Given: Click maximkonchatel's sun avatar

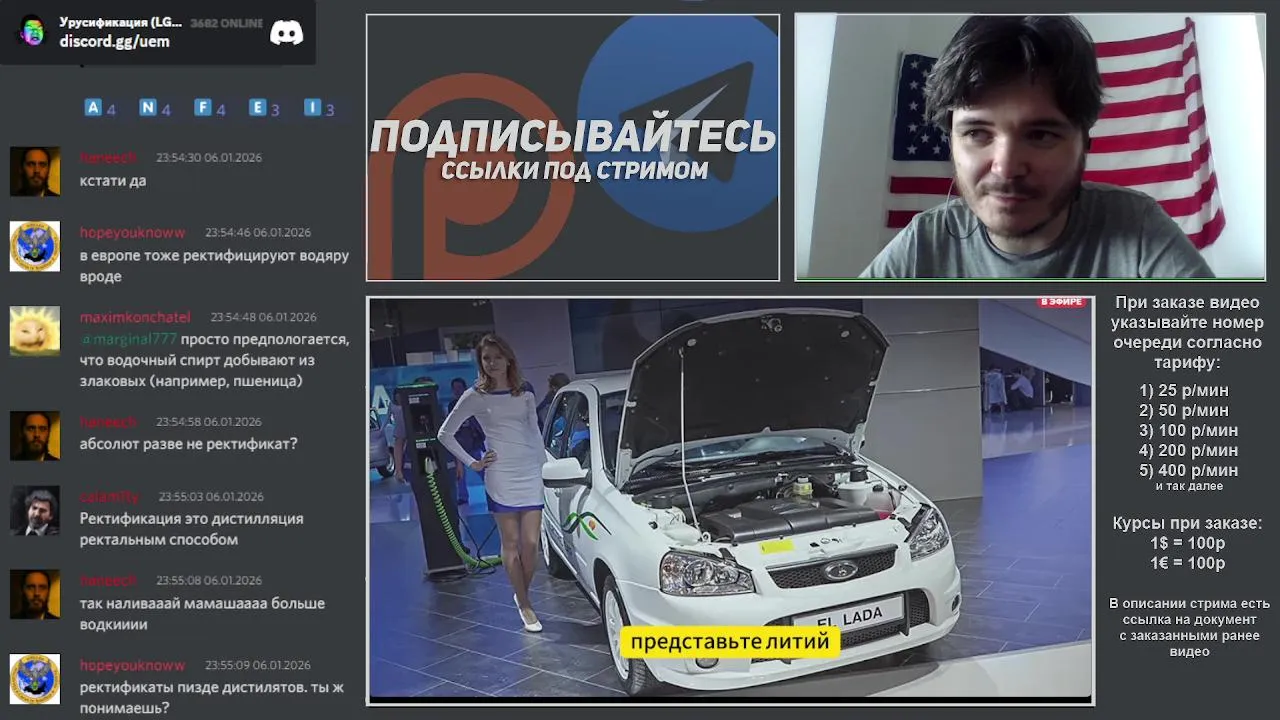Looking at the screenshot, I should (x=35, y=331).
